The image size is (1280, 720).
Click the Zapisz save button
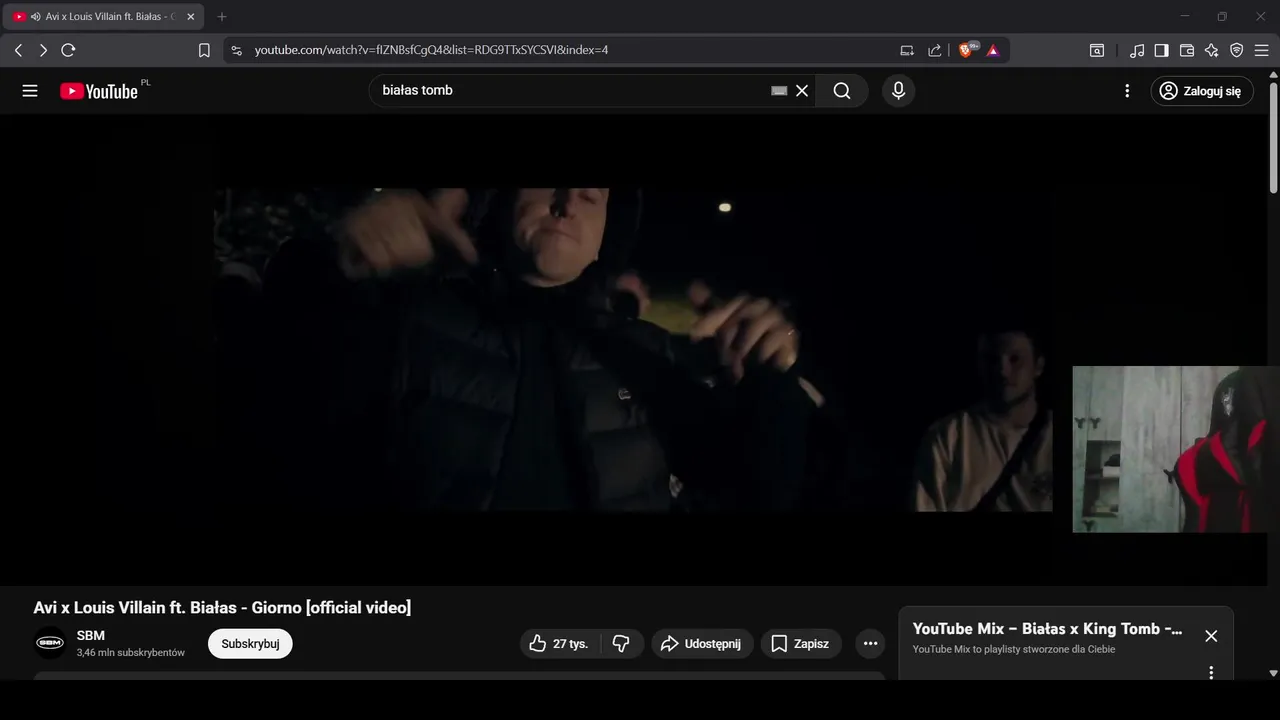point(801,644)
